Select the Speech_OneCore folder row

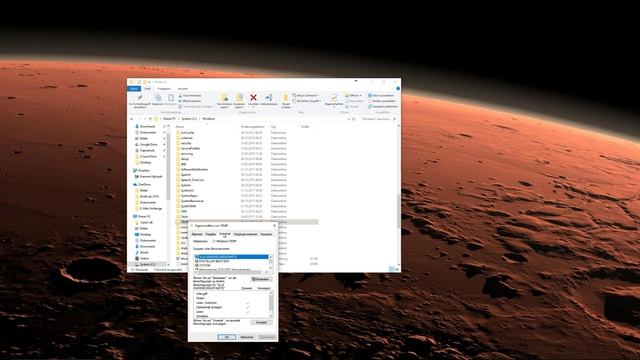tap(247, 180)
